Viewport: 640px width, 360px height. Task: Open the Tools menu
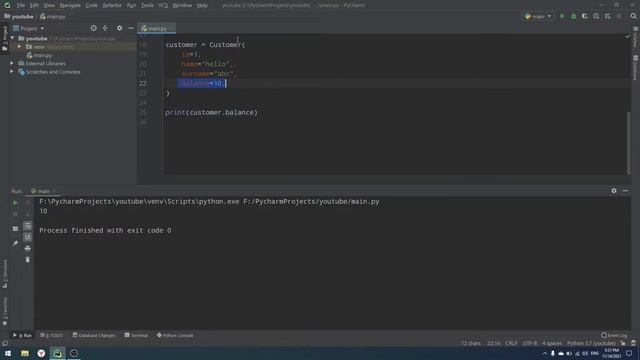point(147,5)
